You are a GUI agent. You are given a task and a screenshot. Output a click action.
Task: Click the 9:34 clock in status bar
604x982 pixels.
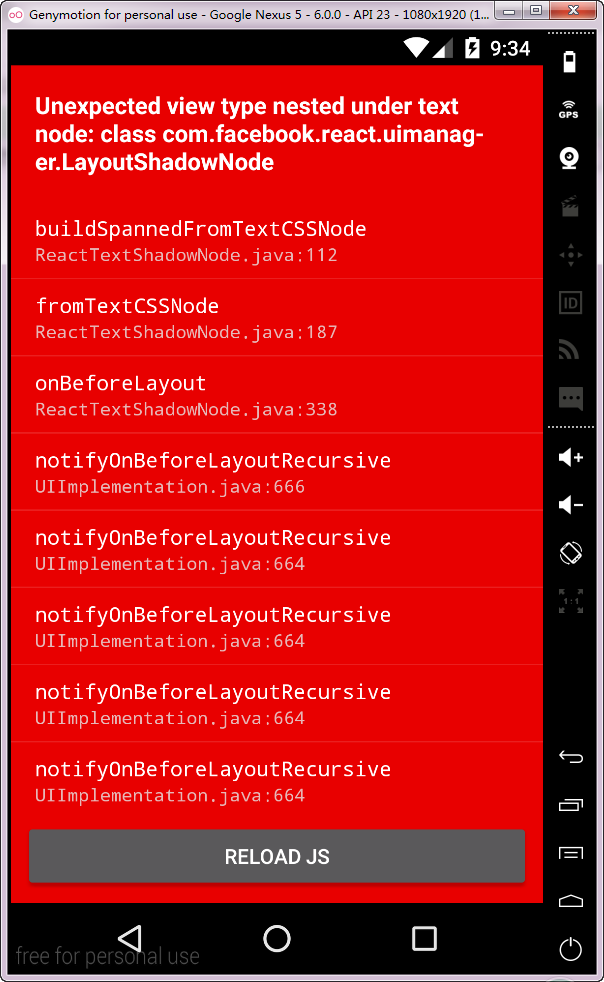(510, 48)
